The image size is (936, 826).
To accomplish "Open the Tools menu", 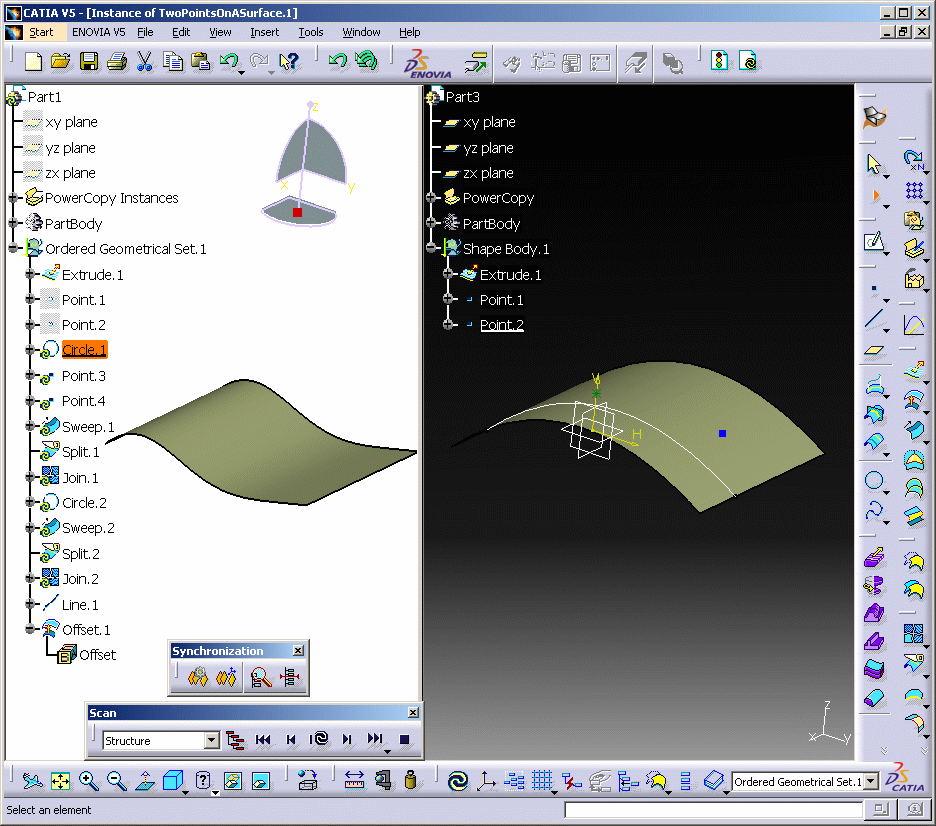I will coord(311,32).
